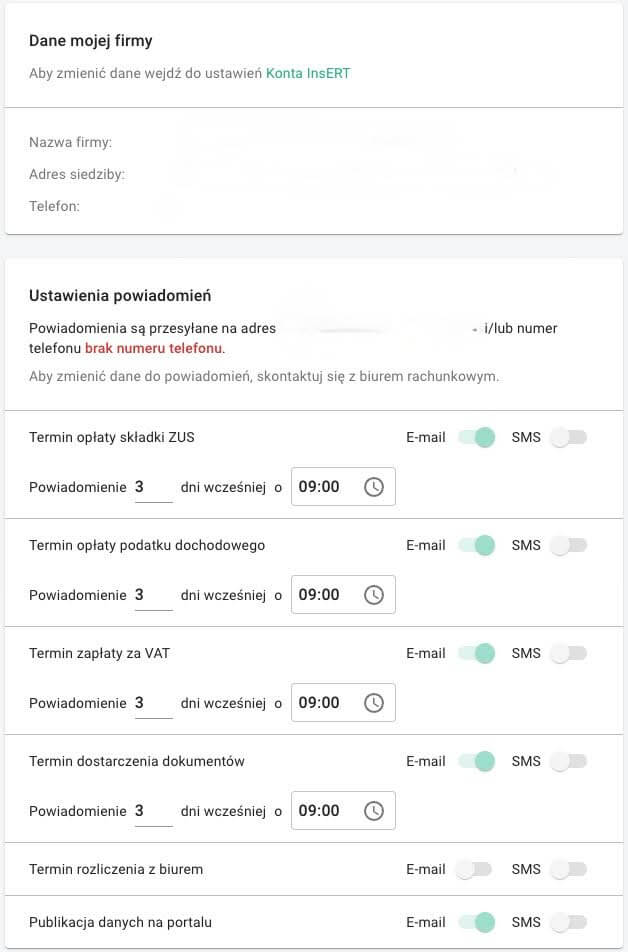Open the Konta InsERT settings link
628x952 pixels.
[x=308, y=73]
